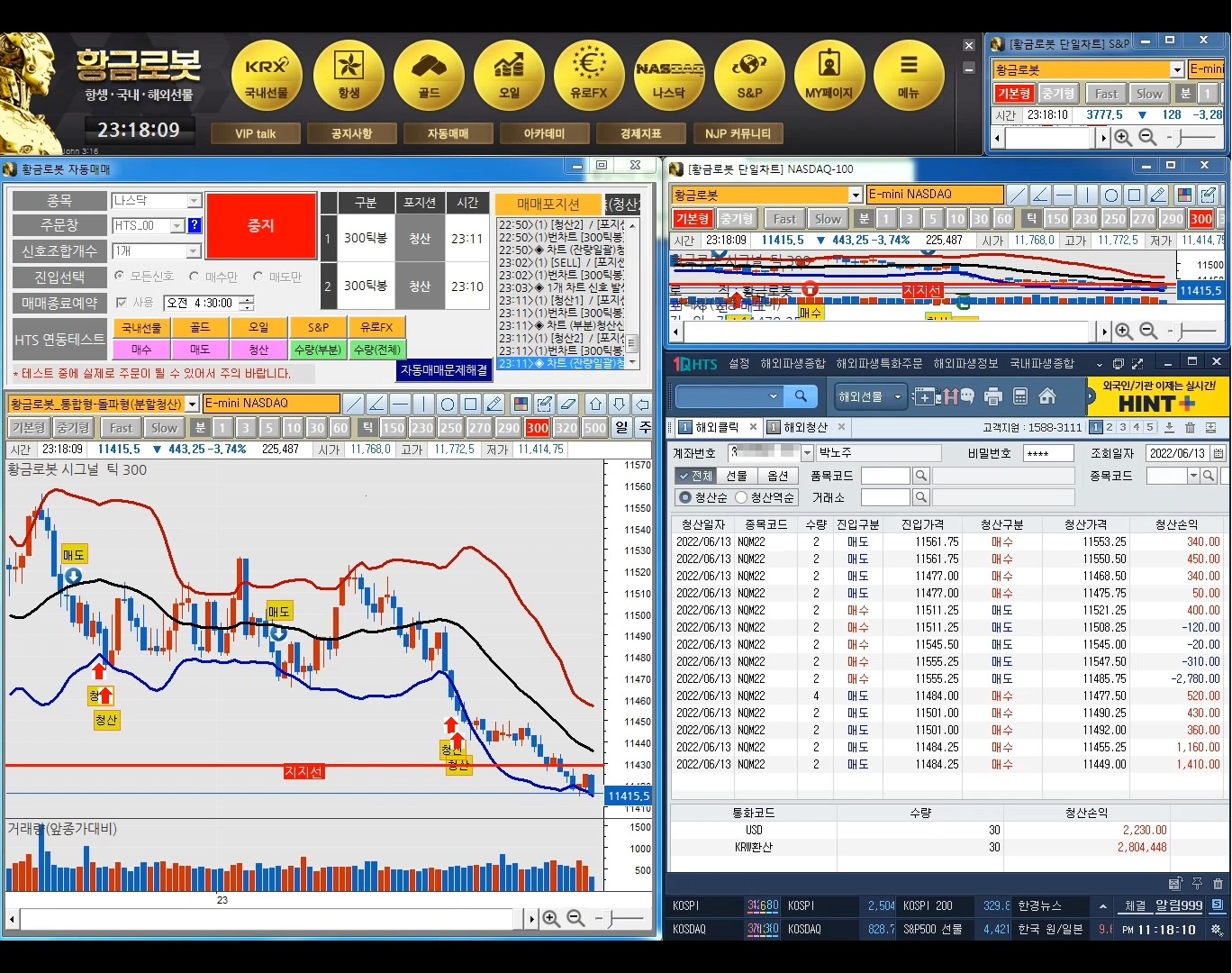Select trend line tool in main chart toolbar

[354, 404]
